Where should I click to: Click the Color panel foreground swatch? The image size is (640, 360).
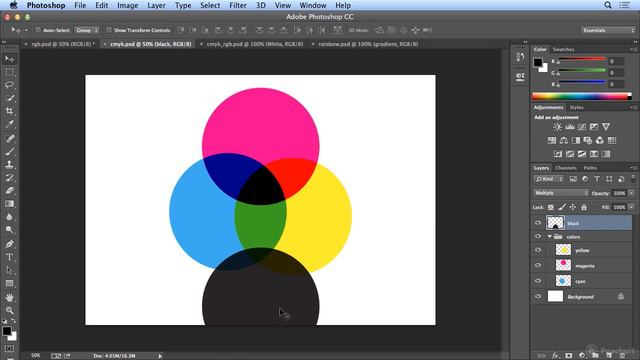pos(538,62)
